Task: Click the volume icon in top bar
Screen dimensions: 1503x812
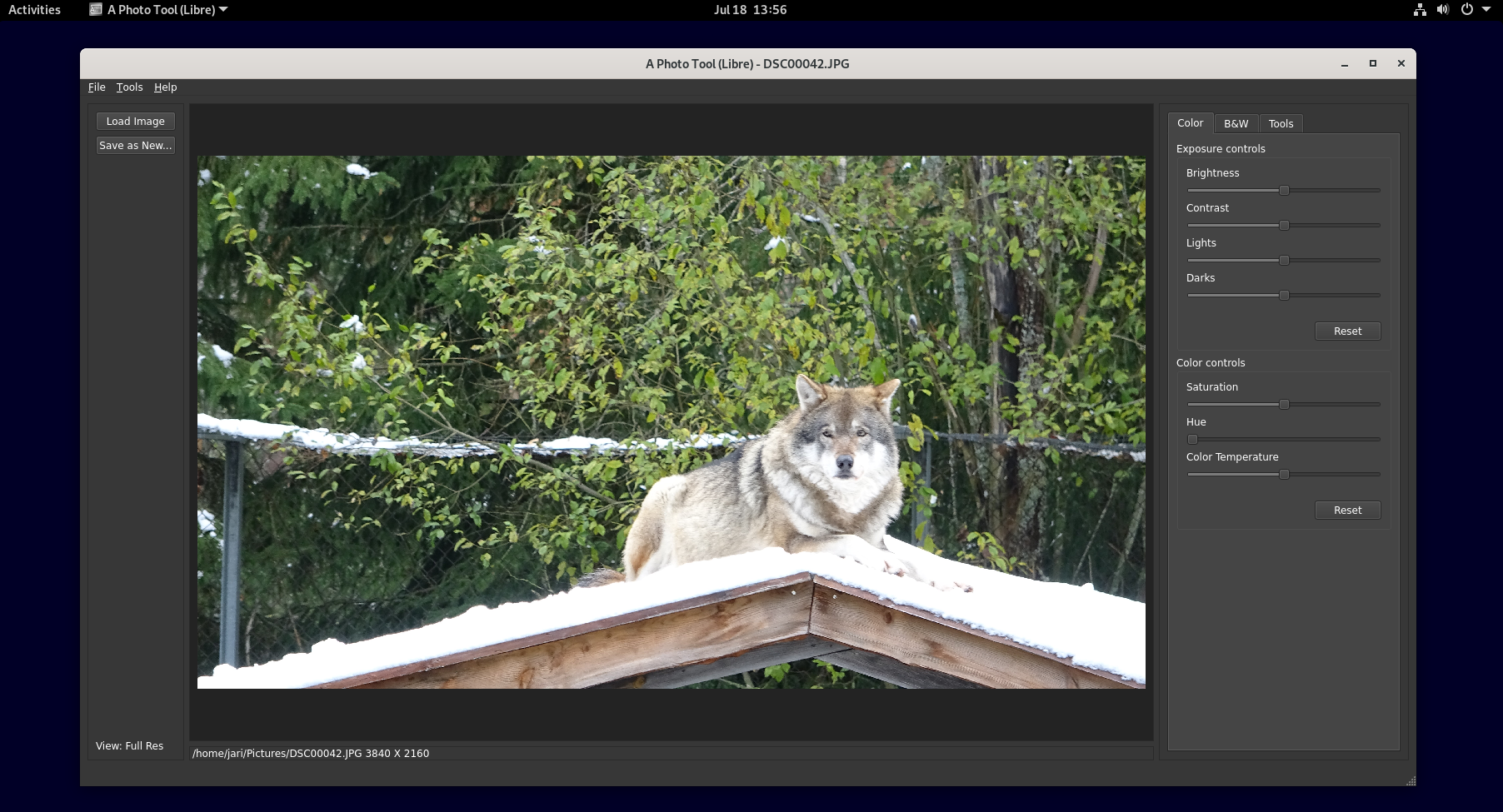Action: click(1443, 10)
